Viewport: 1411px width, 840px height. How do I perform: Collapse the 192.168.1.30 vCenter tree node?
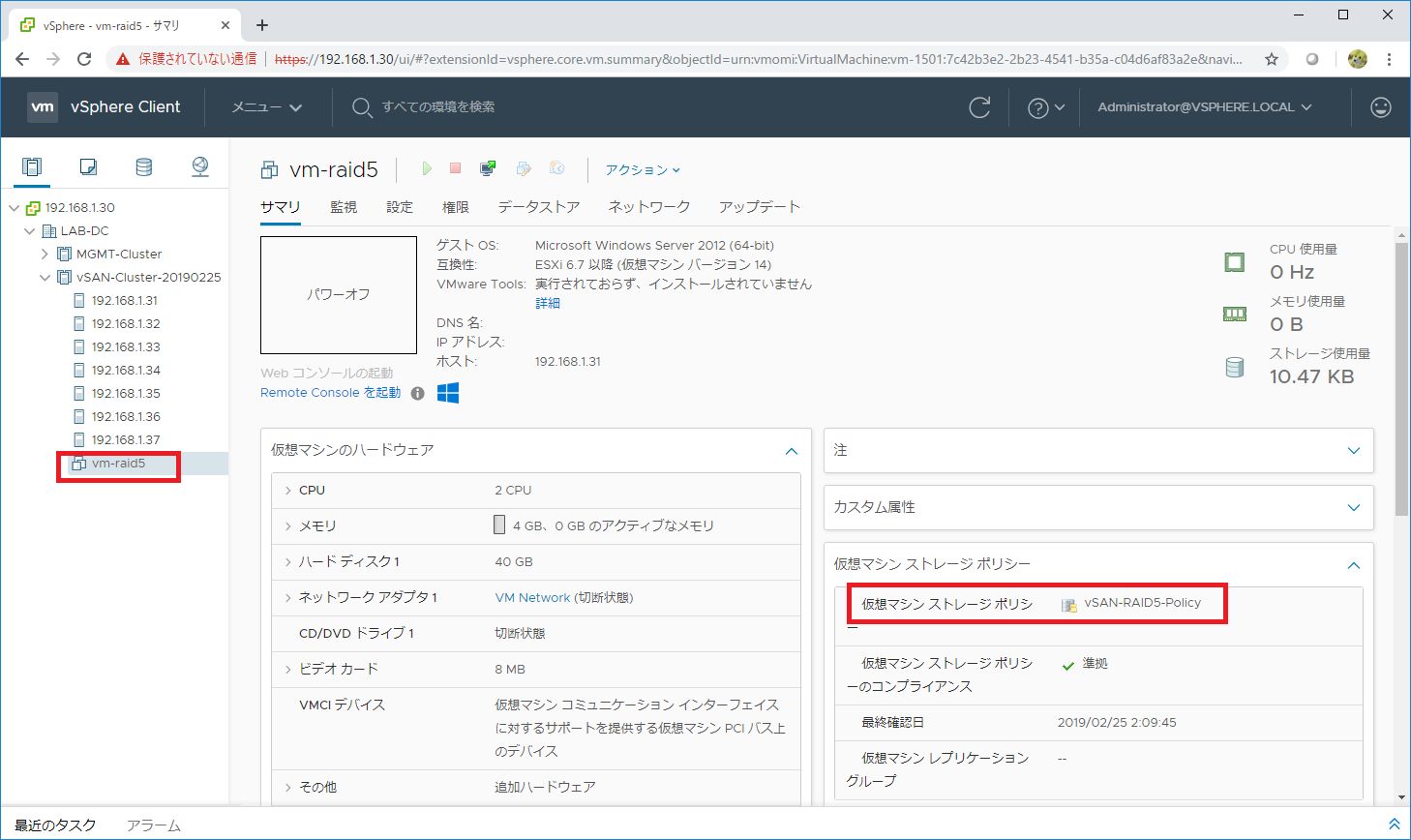click(x=15, y=208)
